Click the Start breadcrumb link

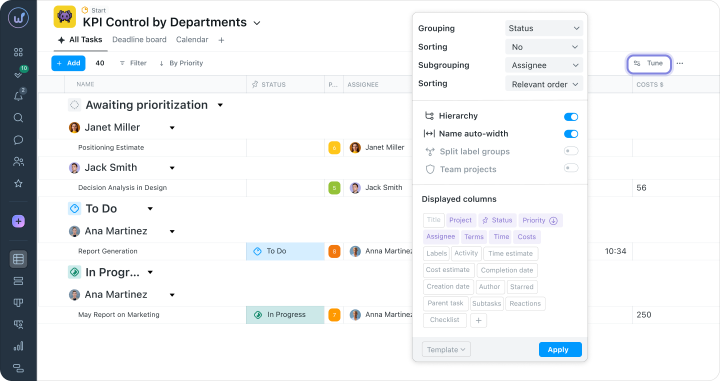98,10
